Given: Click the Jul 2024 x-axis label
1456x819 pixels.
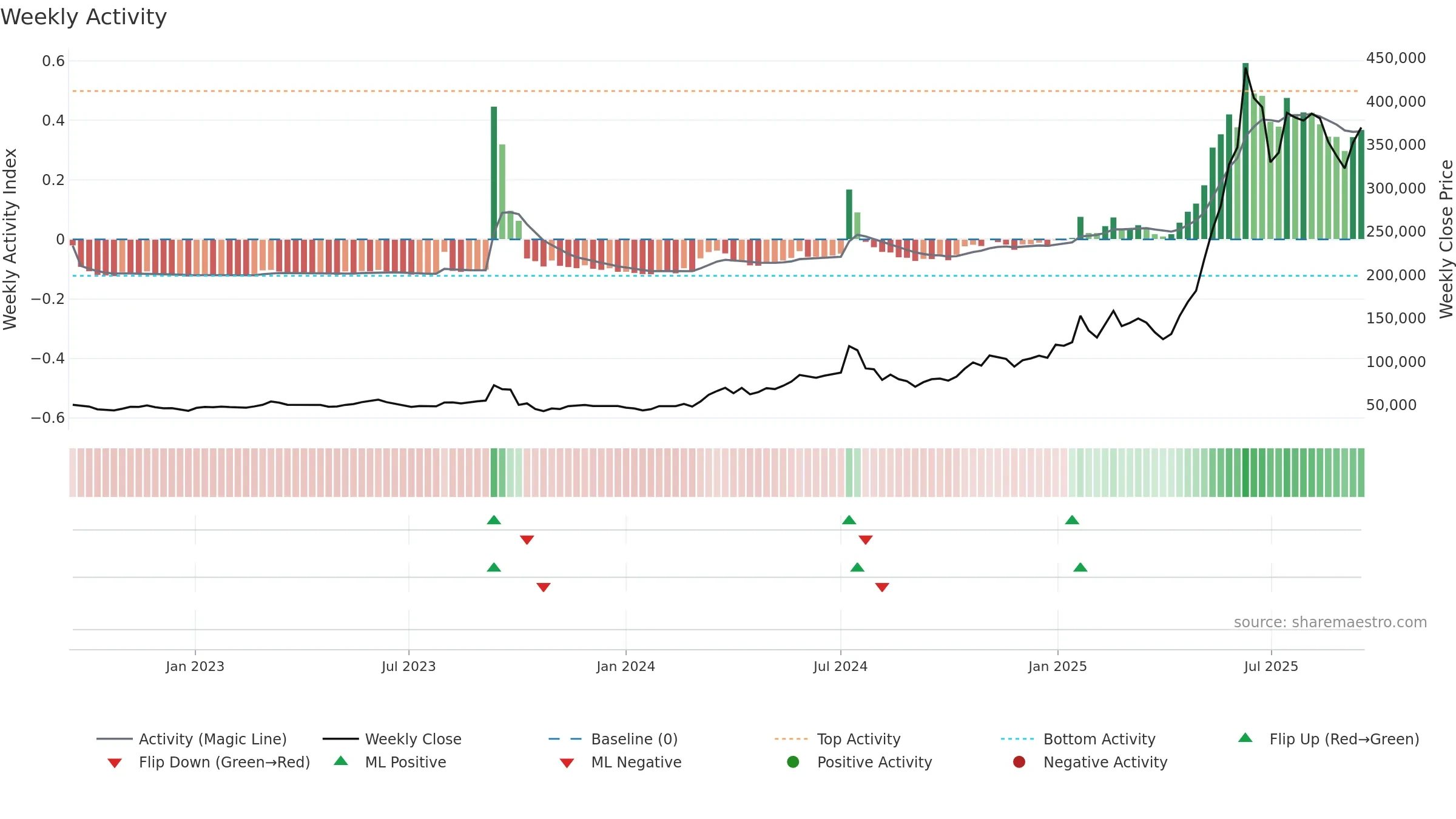Looking at the screenshot, I should (840, 666).
